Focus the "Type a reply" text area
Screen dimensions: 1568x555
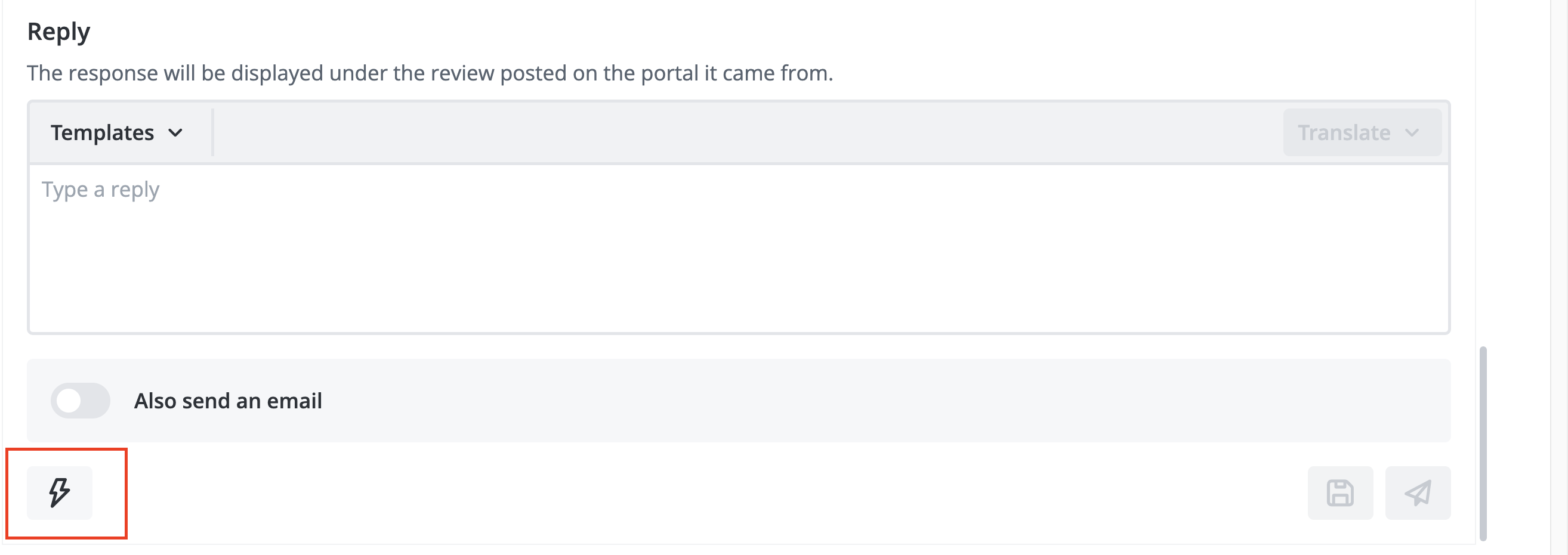[x=738, y=249]
